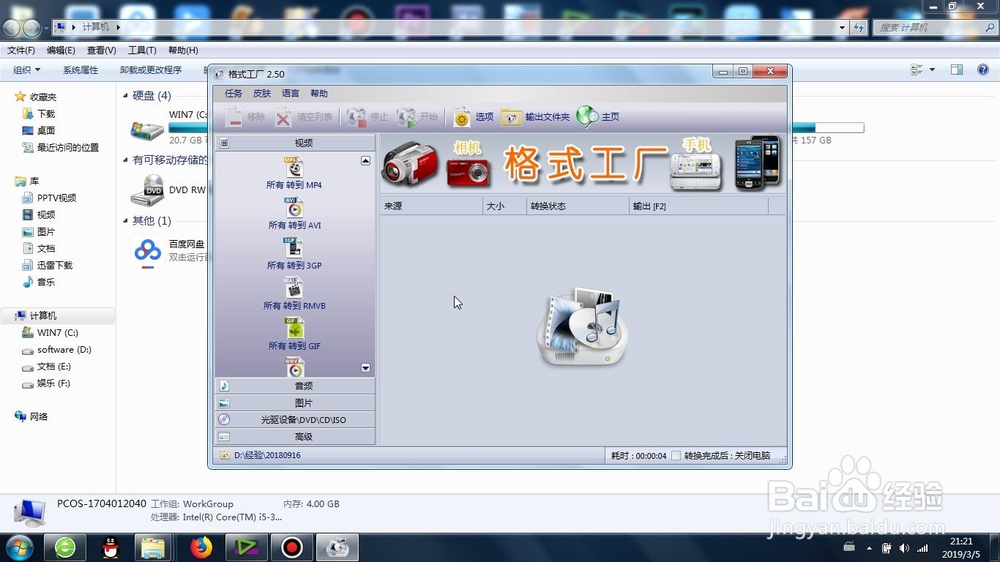Collapse the Other (其他) group in Explorer
The width and height of the screenshot is (1000, 562).
coord(126,221)
